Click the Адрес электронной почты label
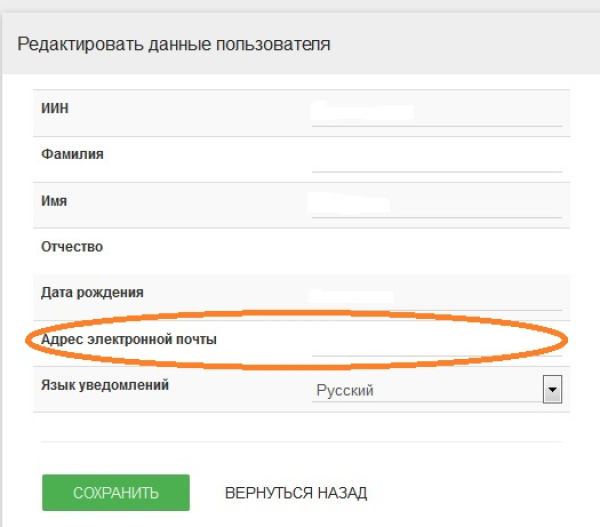 point(129,339)
